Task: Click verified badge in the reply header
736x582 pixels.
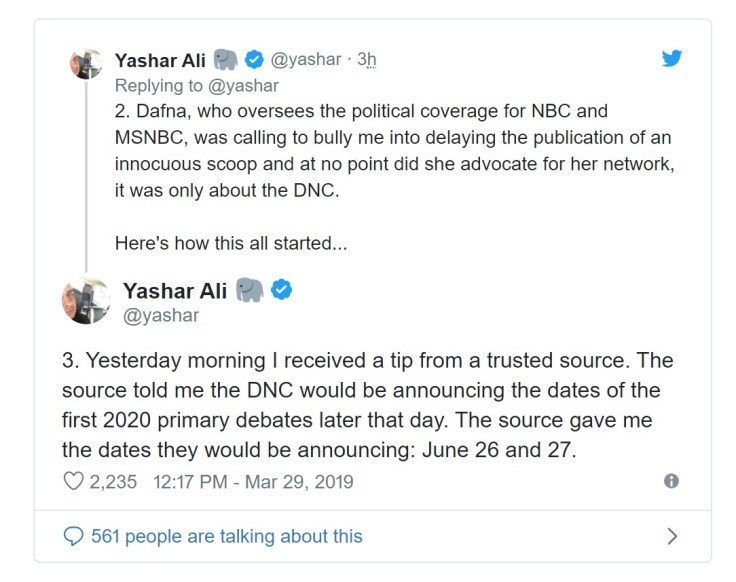Action: point(256,60)
